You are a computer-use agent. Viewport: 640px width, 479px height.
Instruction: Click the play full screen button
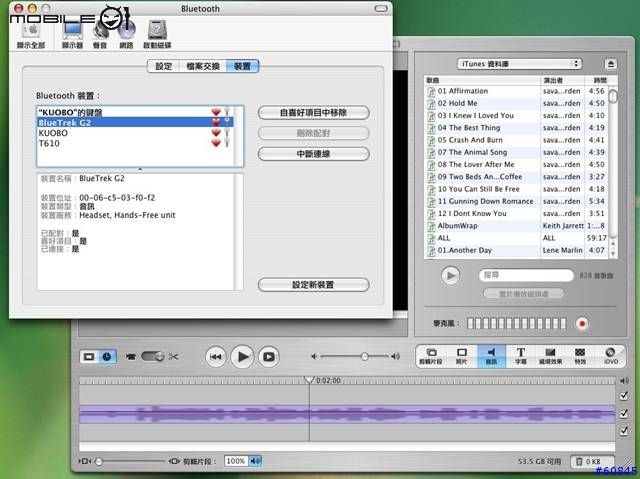coord(269,357)
